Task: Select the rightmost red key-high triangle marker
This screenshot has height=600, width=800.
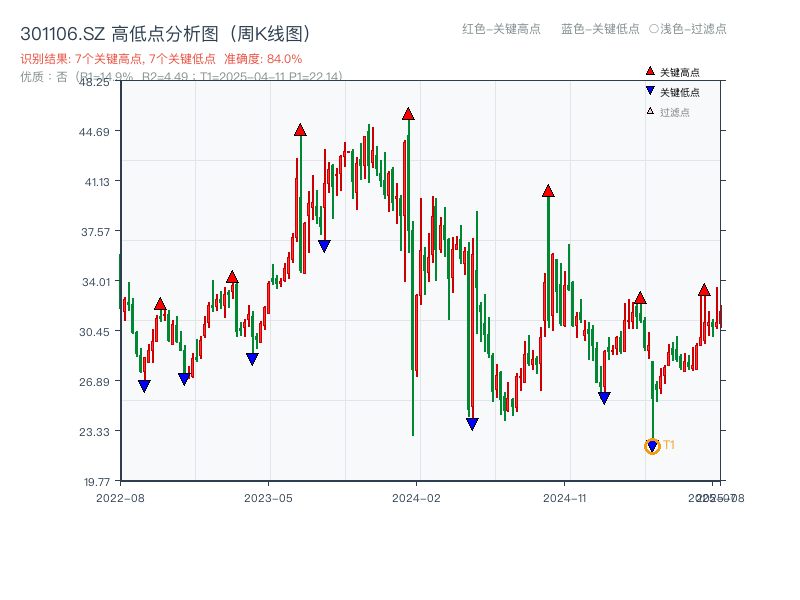Action: coord(705,290)
